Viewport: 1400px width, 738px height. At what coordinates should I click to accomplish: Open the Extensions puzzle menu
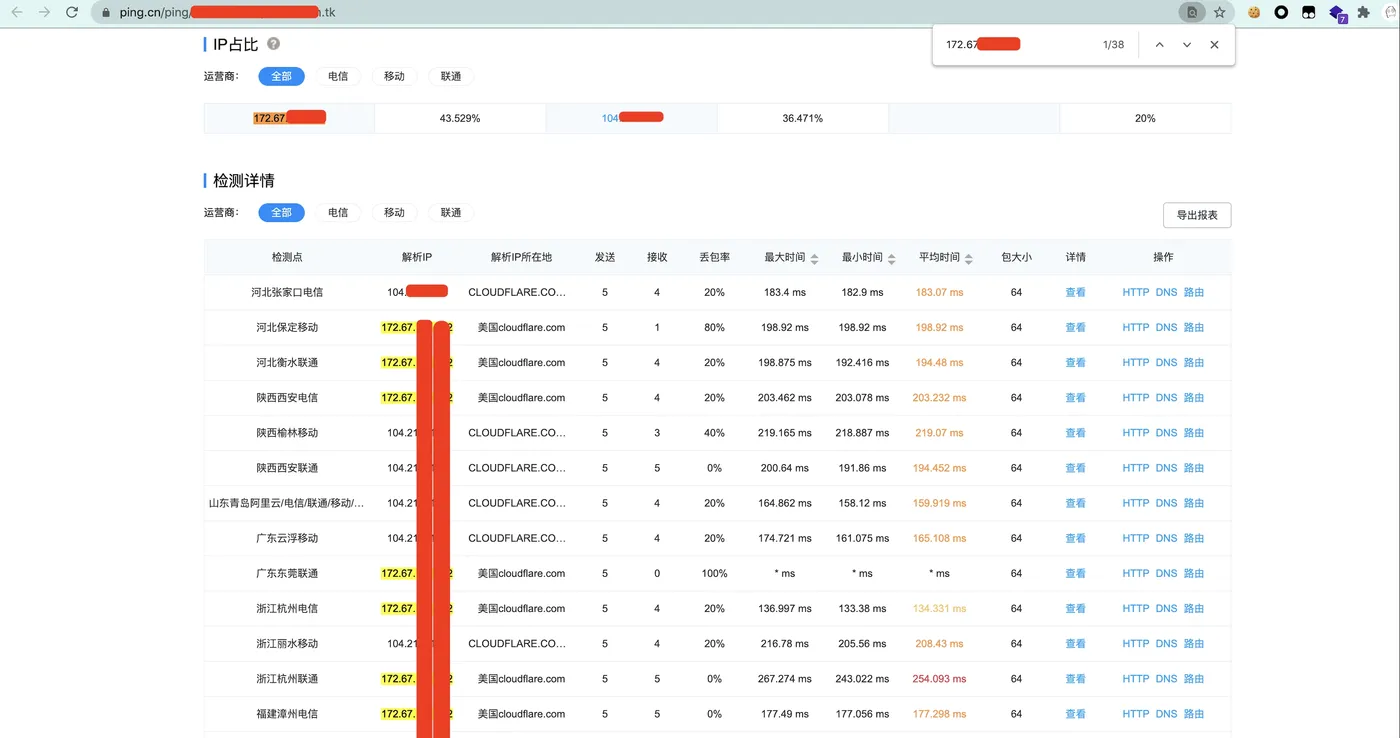[1364, 13]
